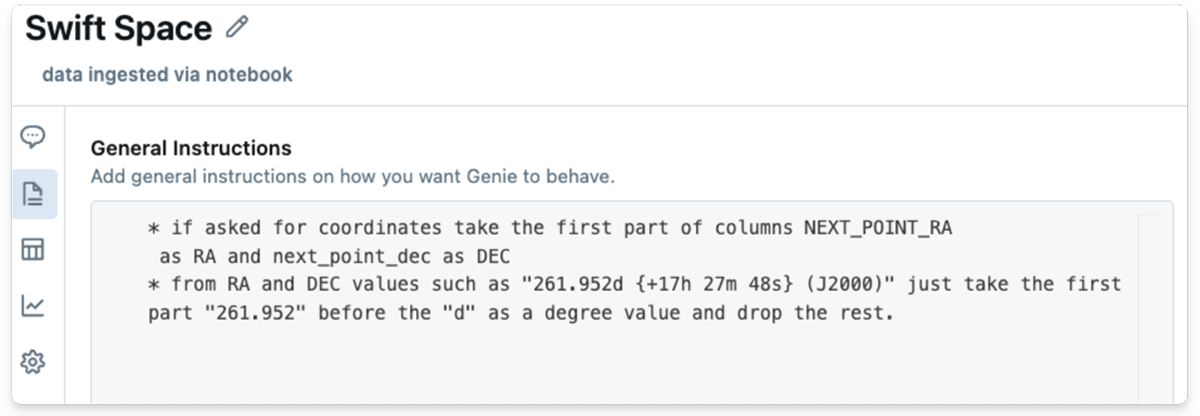The width and height of the screenshot is (1200, 416).
Task: Select the Instructions document icon in sidebar
Action: [x=34, y=194]
